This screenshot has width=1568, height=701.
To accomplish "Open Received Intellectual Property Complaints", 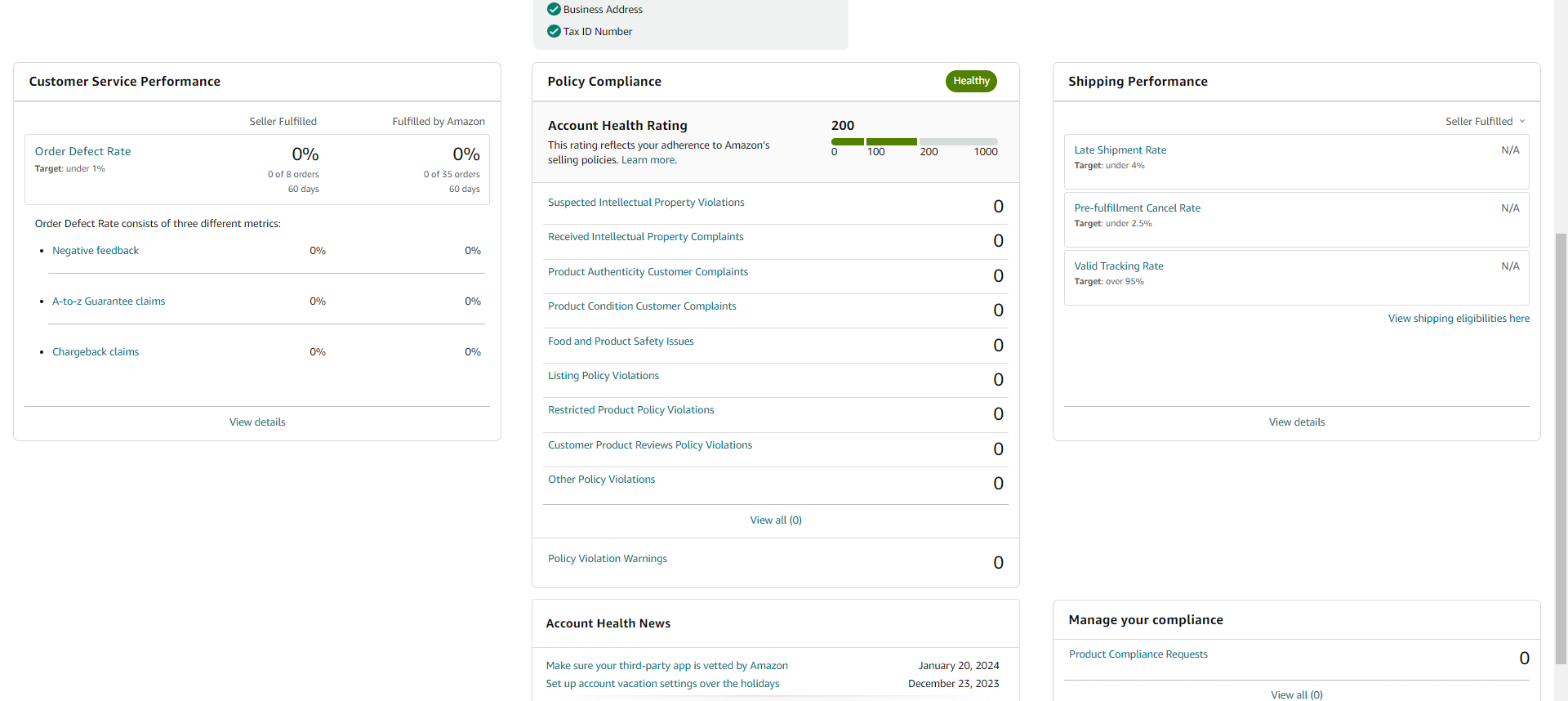I will click(646, 237).
